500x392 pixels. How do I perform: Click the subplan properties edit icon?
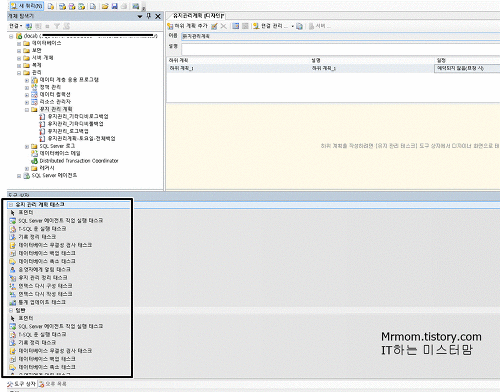pos(214,26)
